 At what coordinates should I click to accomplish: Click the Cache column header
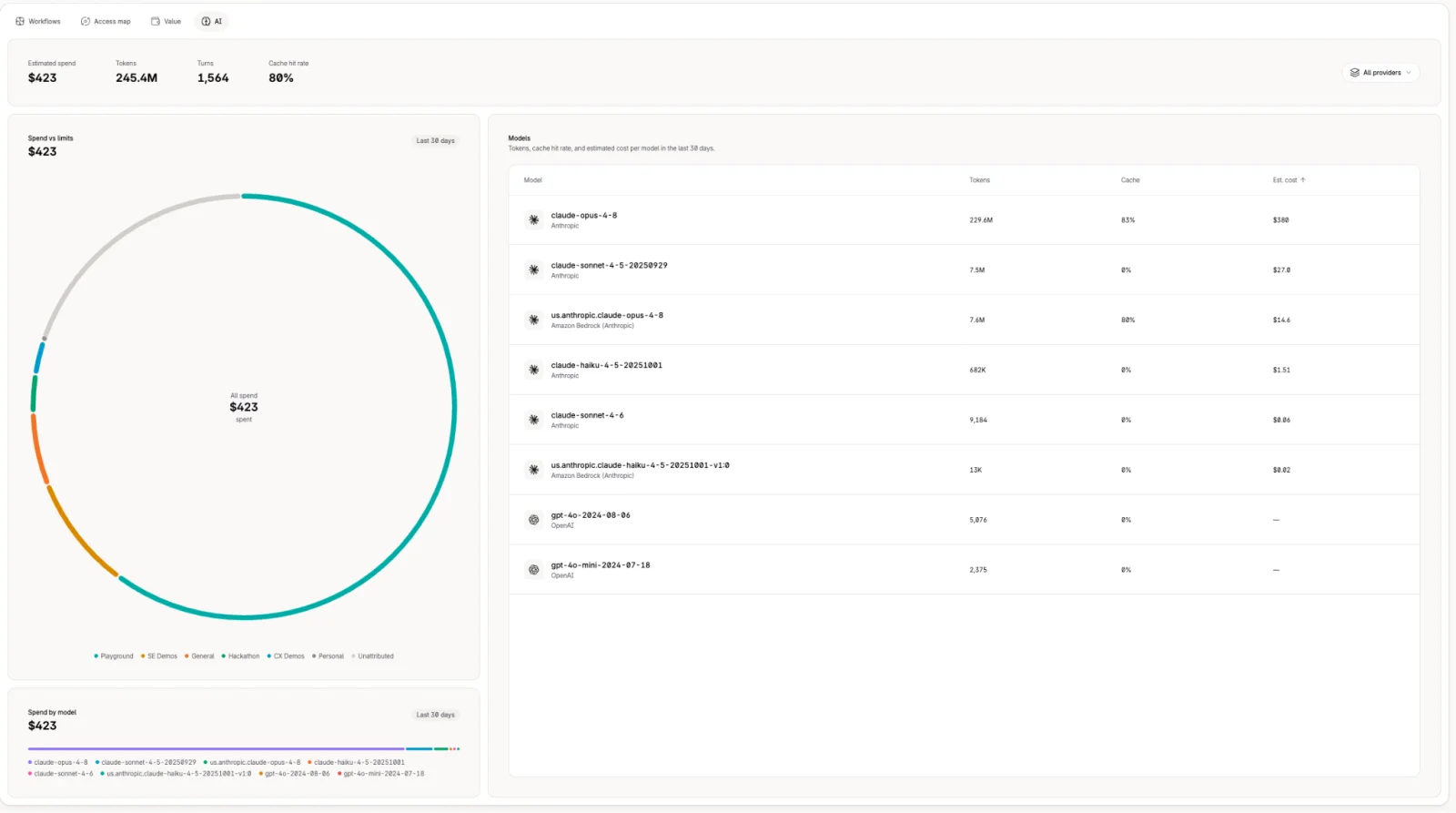pos(1130,180)
